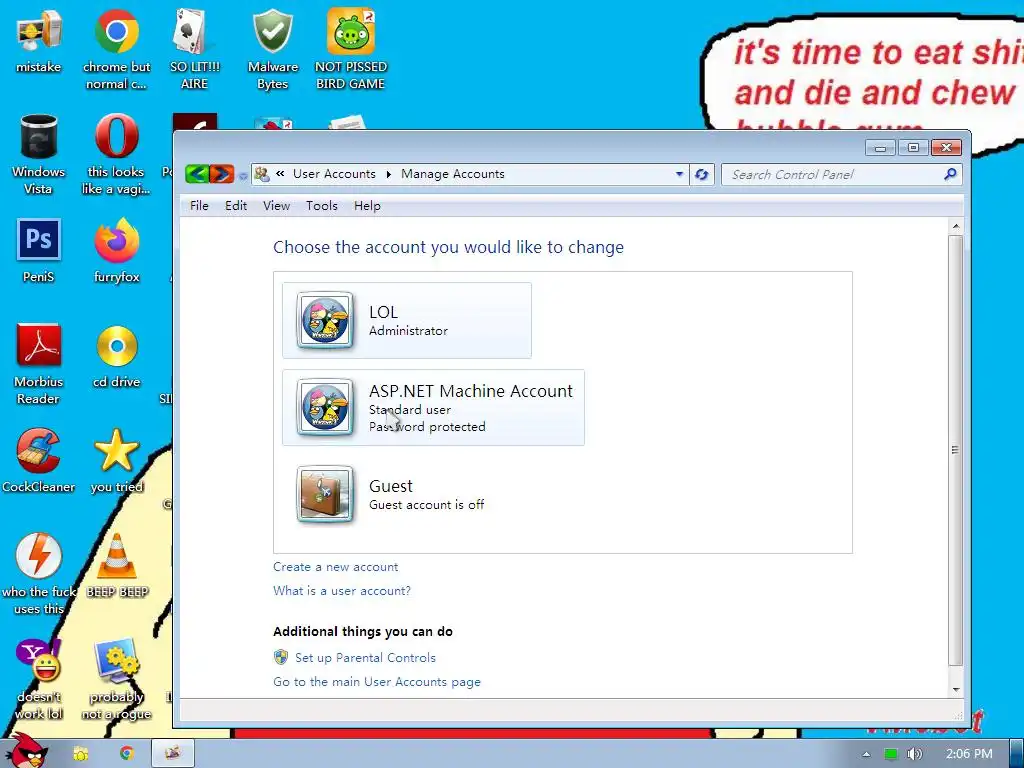Select the LOL Administrator account name
This screenshot has width=1024, height=768.
[383, 312]
